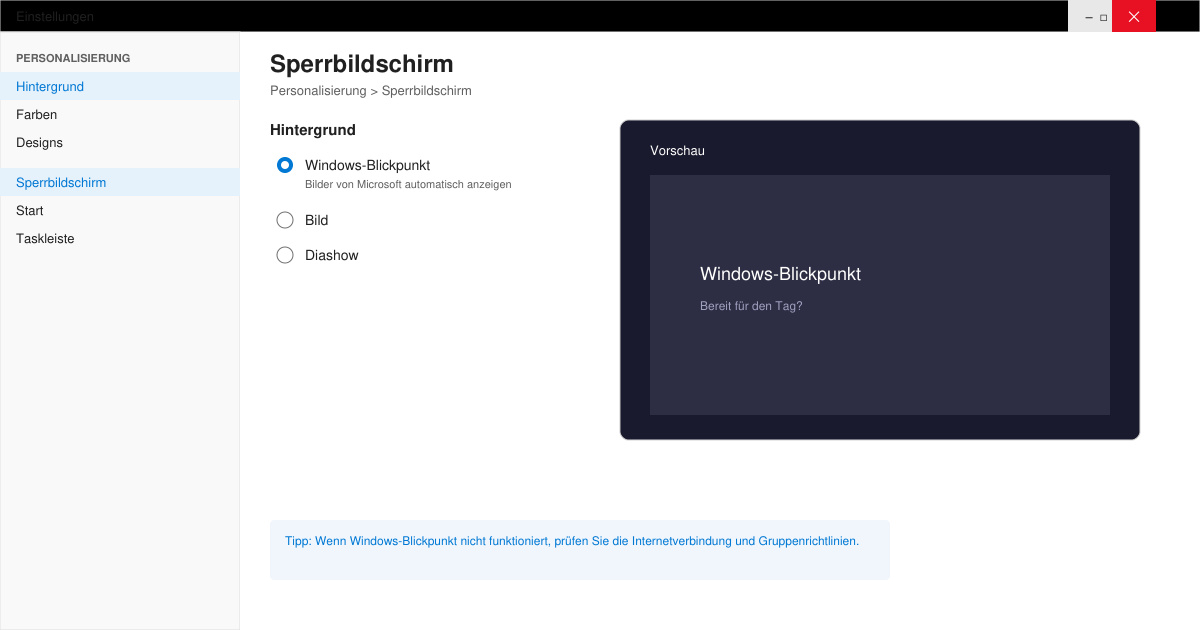Select the Diashow radio option
The height and width of the screenshot is (630, 1200).
point(285,255)
